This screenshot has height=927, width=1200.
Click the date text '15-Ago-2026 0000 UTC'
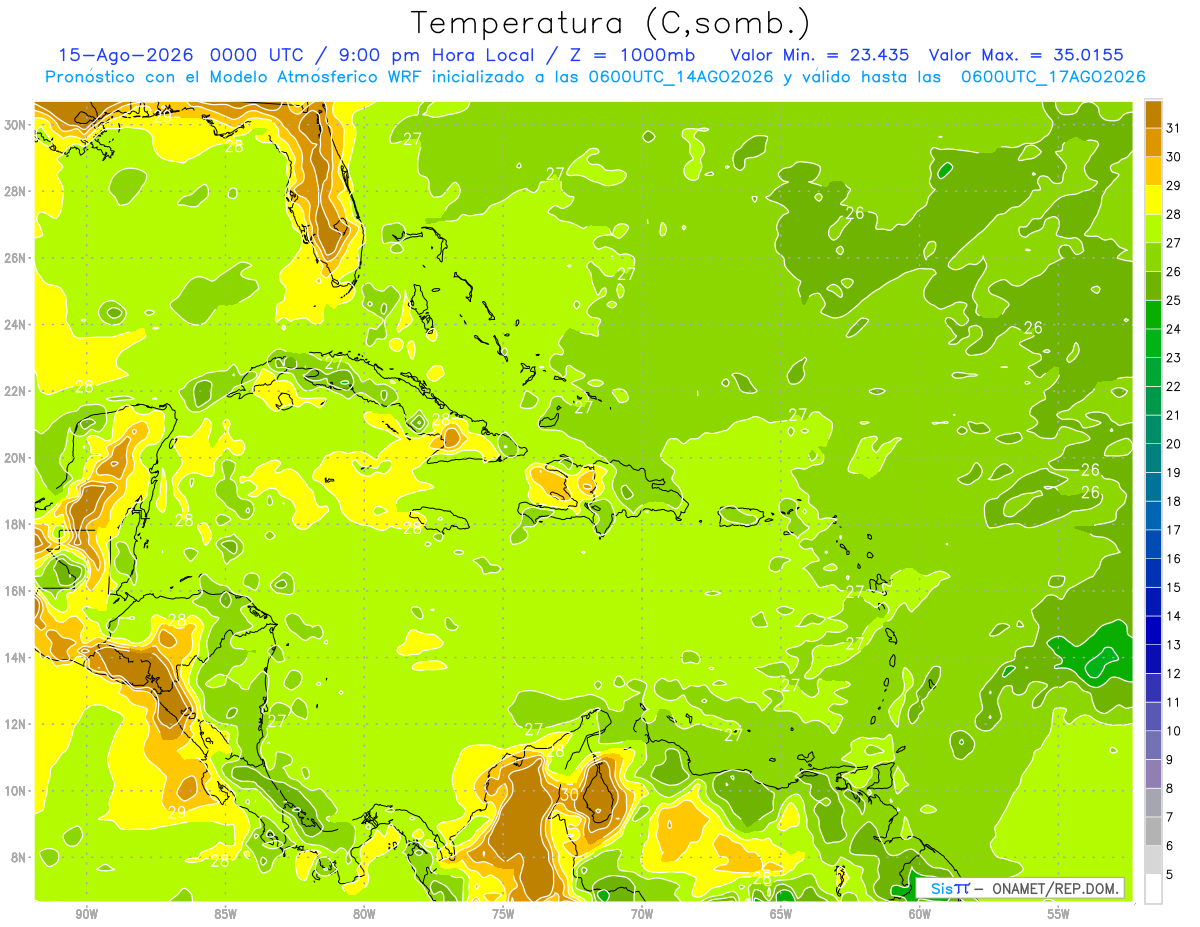[x=185, y=54]
